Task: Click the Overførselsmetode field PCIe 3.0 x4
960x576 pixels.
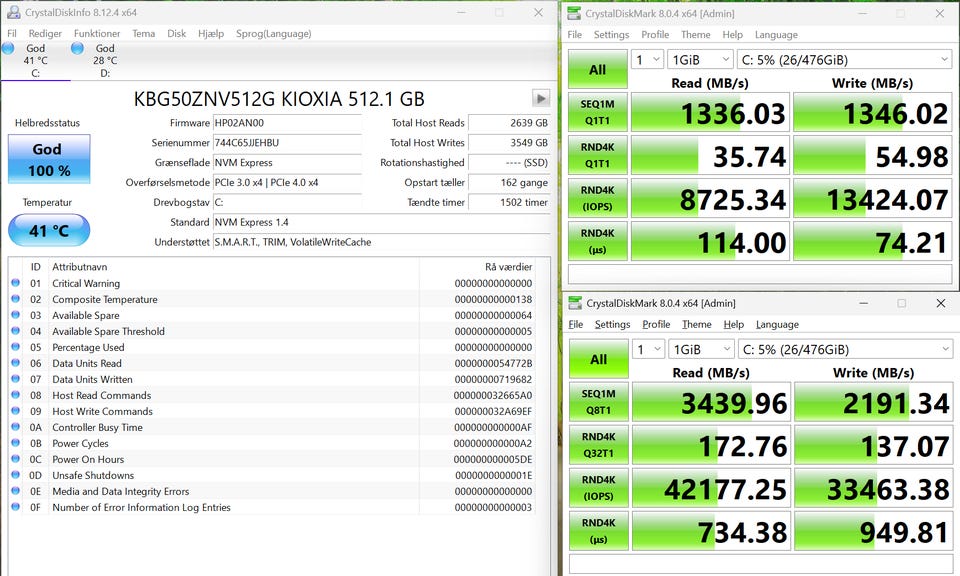Action: pos(287,182)
